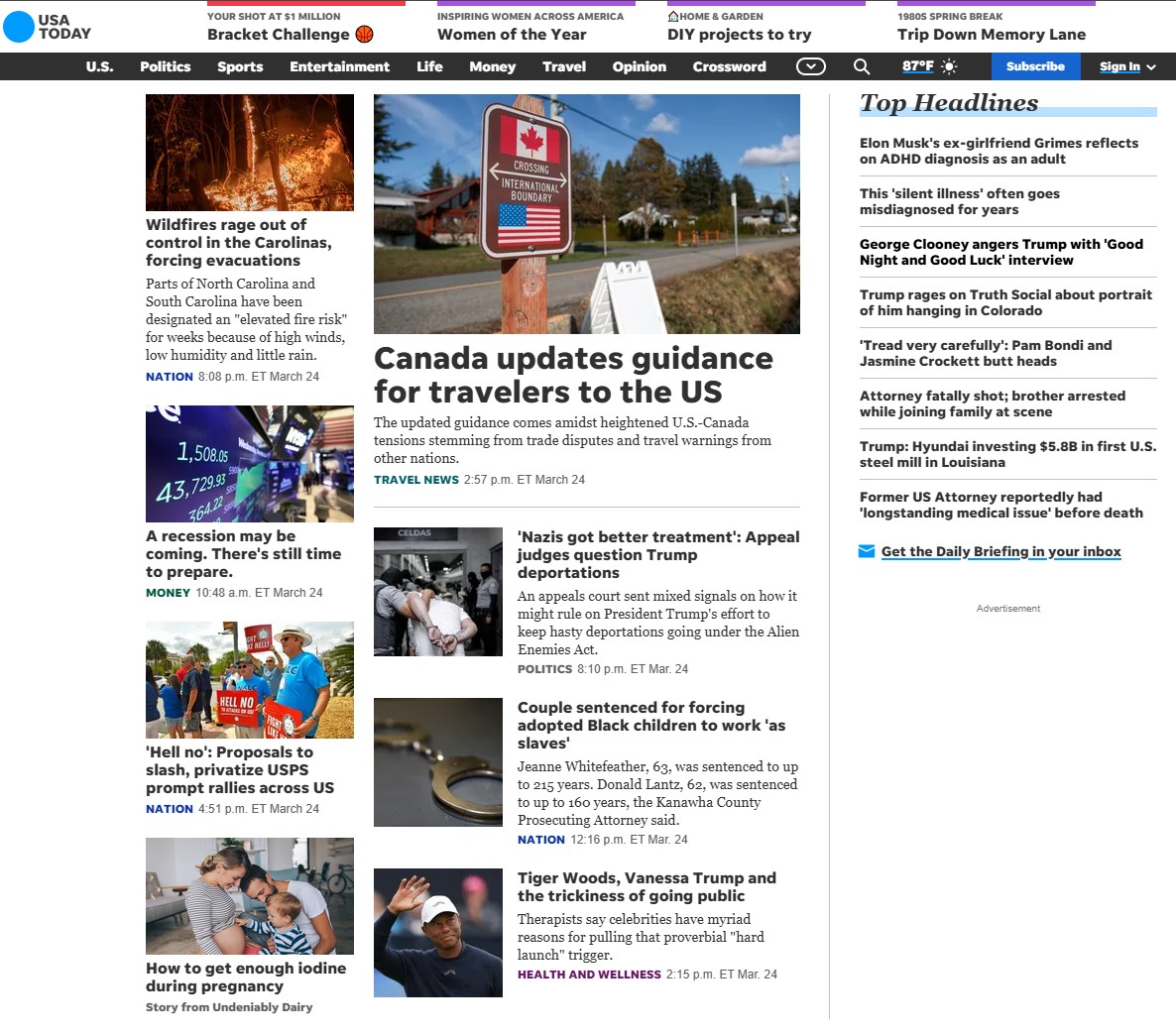Open 'silent illness' misdiagnosed headline
Image resolution: width=1176 pixels, height=1035 pixels.
click(x=959, y=201)
